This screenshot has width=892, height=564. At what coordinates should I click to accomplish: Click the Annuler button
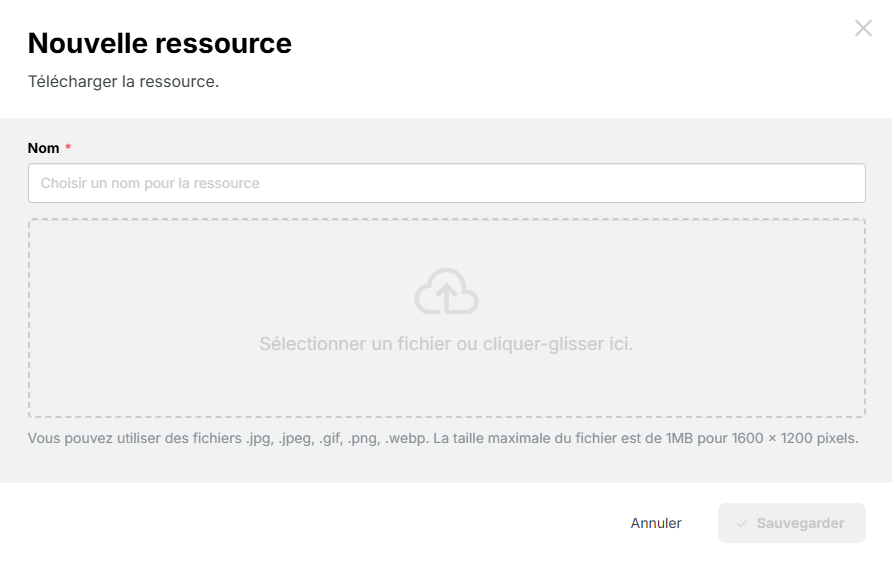pos(655,523)
